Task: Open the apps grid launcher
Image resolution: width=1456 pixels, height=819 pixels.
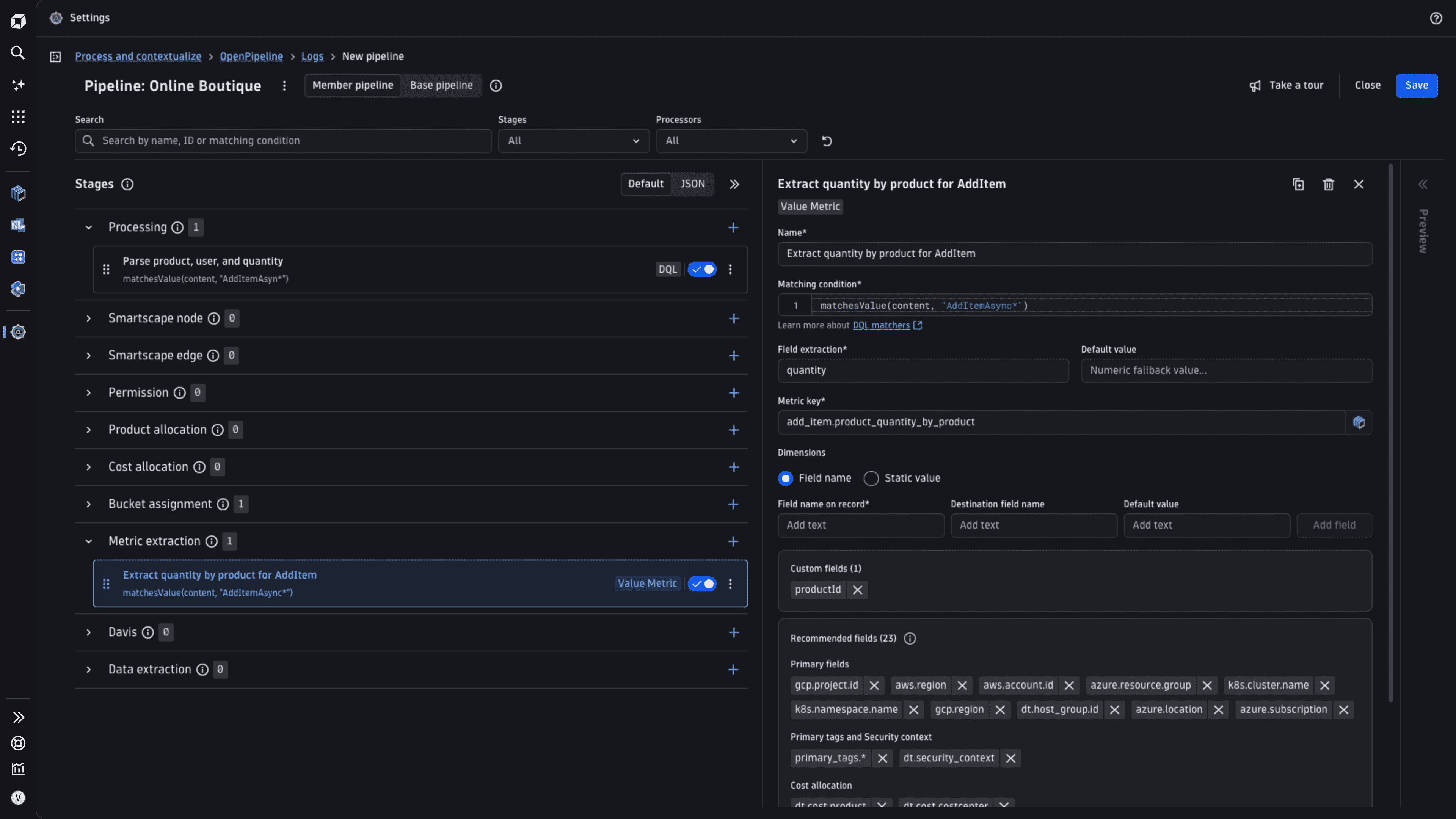Action: (x=18, y=116)
